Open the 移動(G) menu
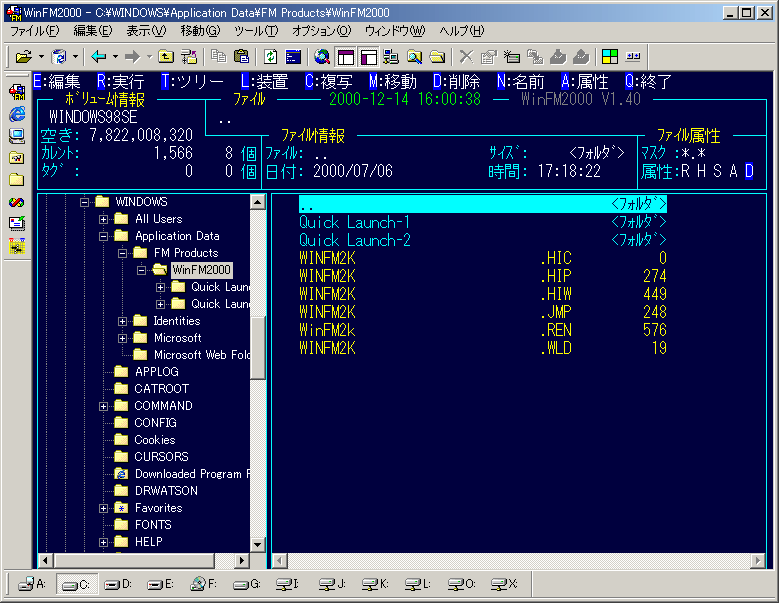Image resolution: width=779 pixels, height=603 pixels. tap(200, 31)
